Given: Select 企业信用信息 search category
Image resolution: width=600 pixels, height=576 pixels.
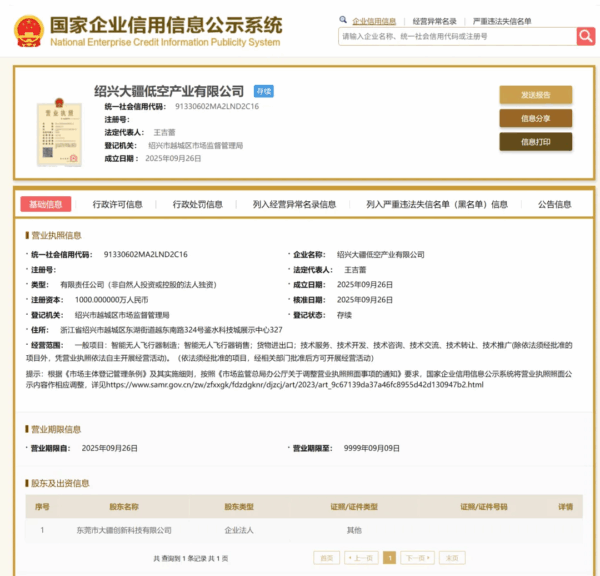Looking at the screenshot, I should pos(374,20).
